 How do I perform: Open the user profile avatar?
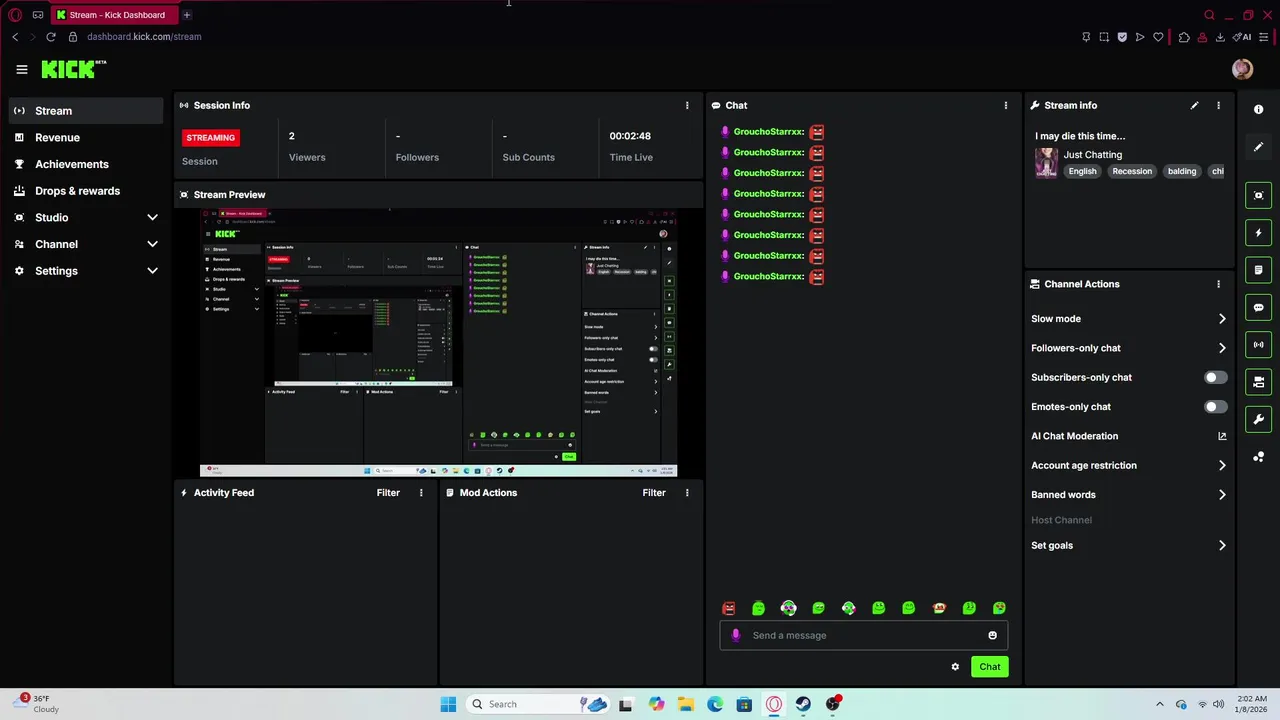1242,69
